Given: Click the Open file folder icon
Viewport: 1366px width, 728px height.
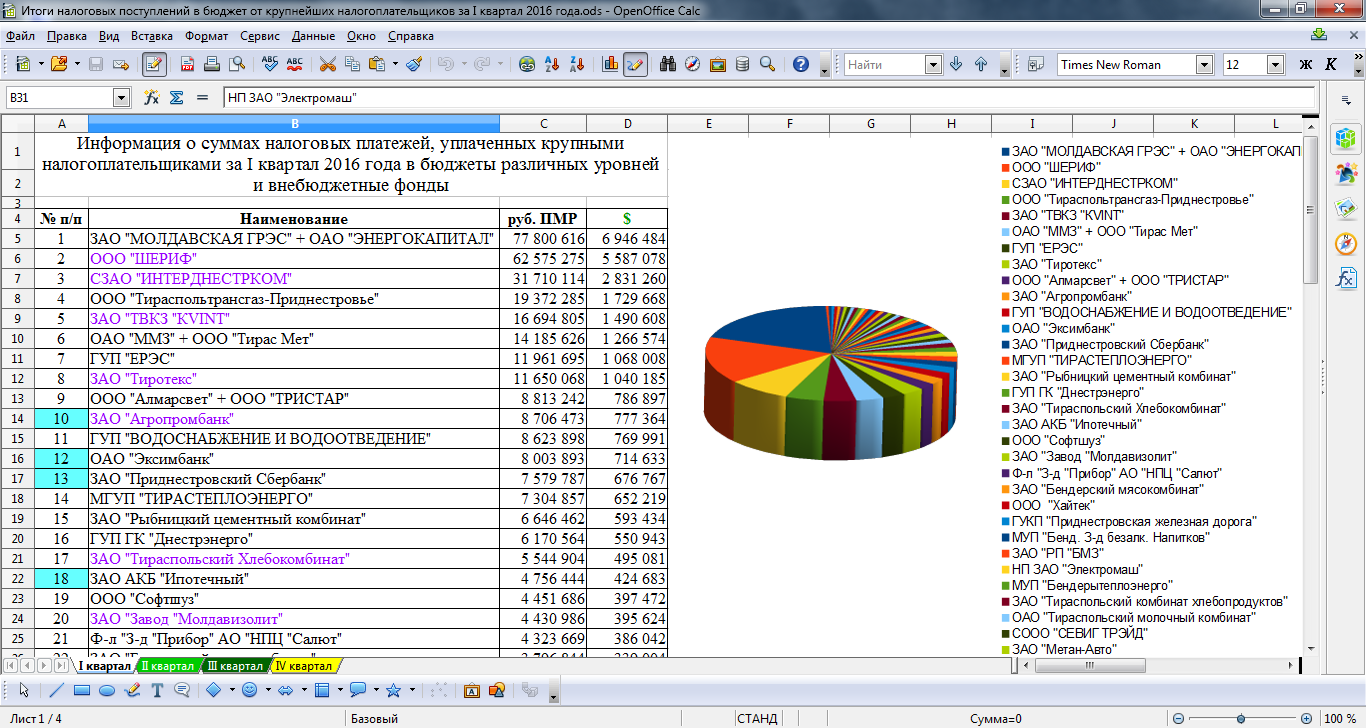Looking at the screenshot, I should [x=57, y=64].
